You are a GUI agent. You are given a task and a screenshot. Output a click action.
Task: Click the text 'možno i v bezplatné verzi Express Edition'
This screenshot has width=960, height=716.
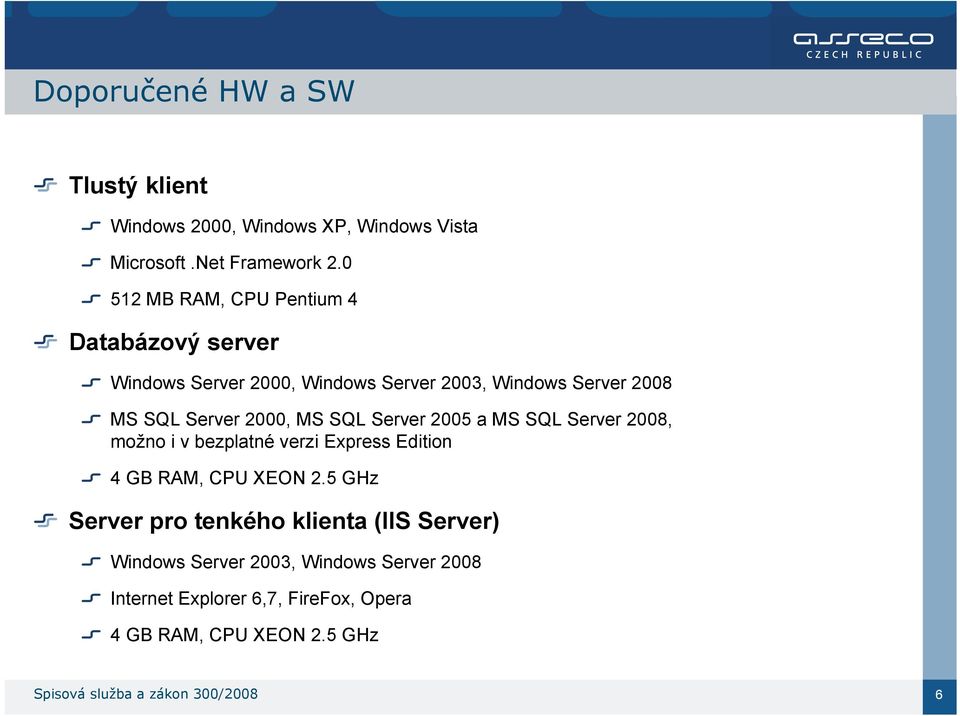pos(281,442)
